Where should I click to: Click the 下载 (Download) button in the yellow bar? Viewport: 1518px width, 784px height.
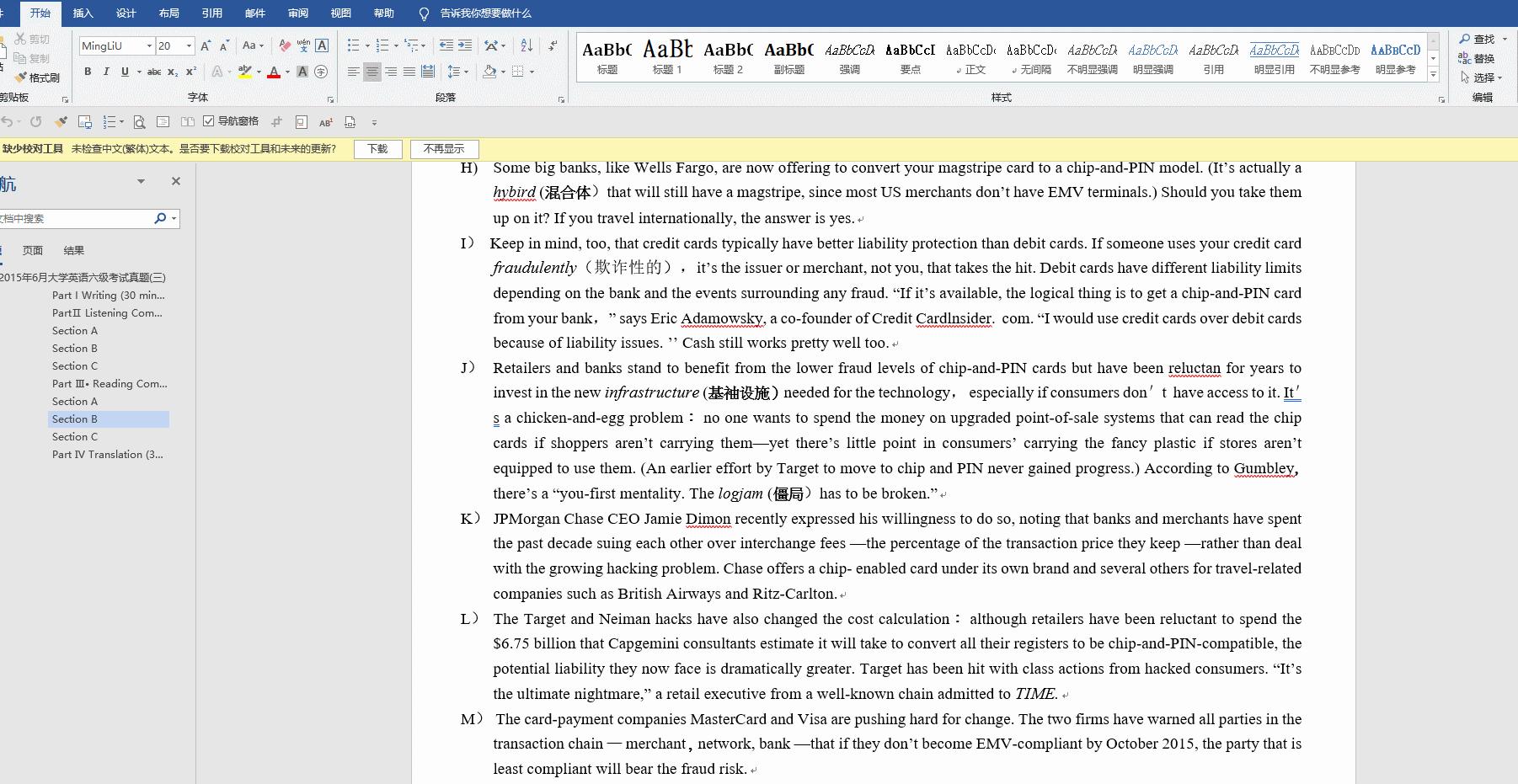[377, 149]
